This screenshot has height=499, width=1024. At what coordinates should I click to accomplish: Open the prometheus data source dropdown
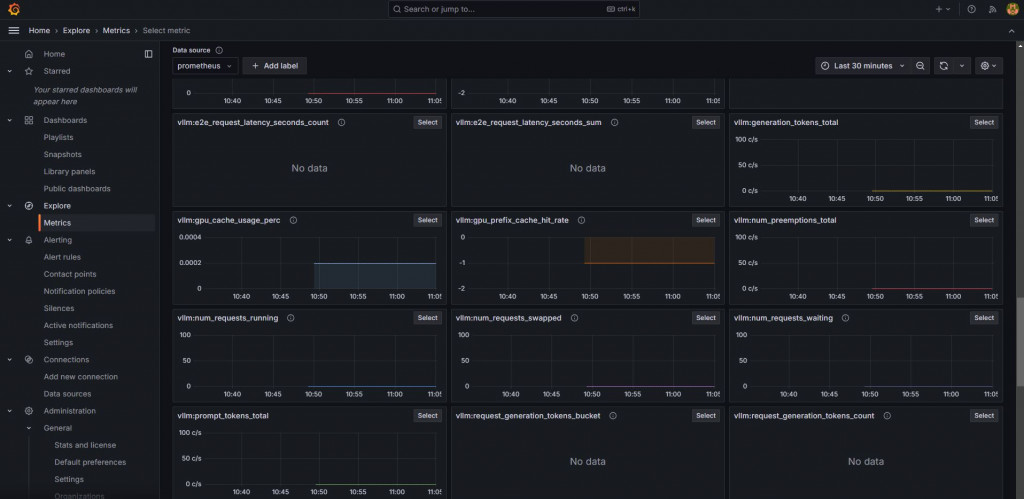point(205,66)
